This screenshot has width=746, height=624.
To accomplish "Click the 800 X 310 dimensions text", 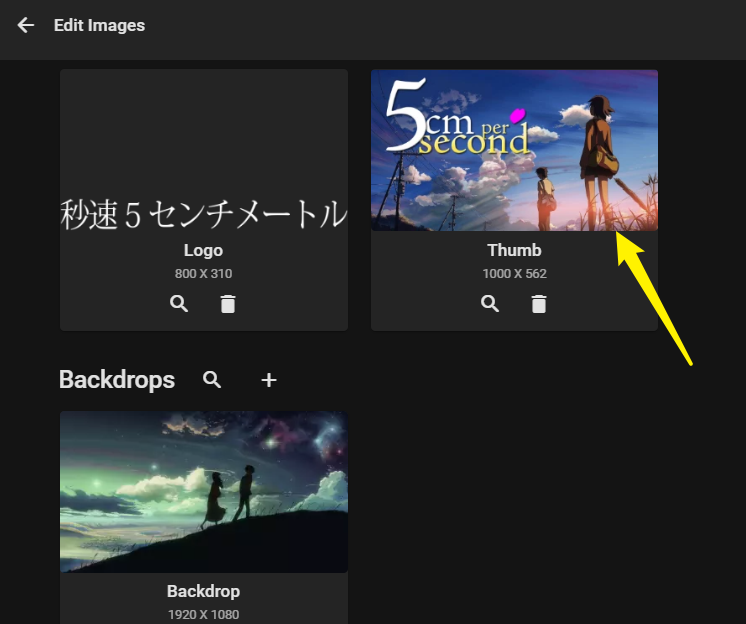I will click(203, 273).
